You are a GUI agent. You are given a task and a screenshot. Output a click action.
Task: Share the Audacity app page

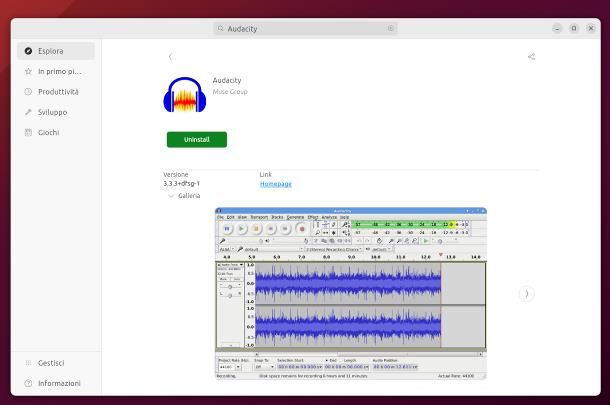(531, 57)
